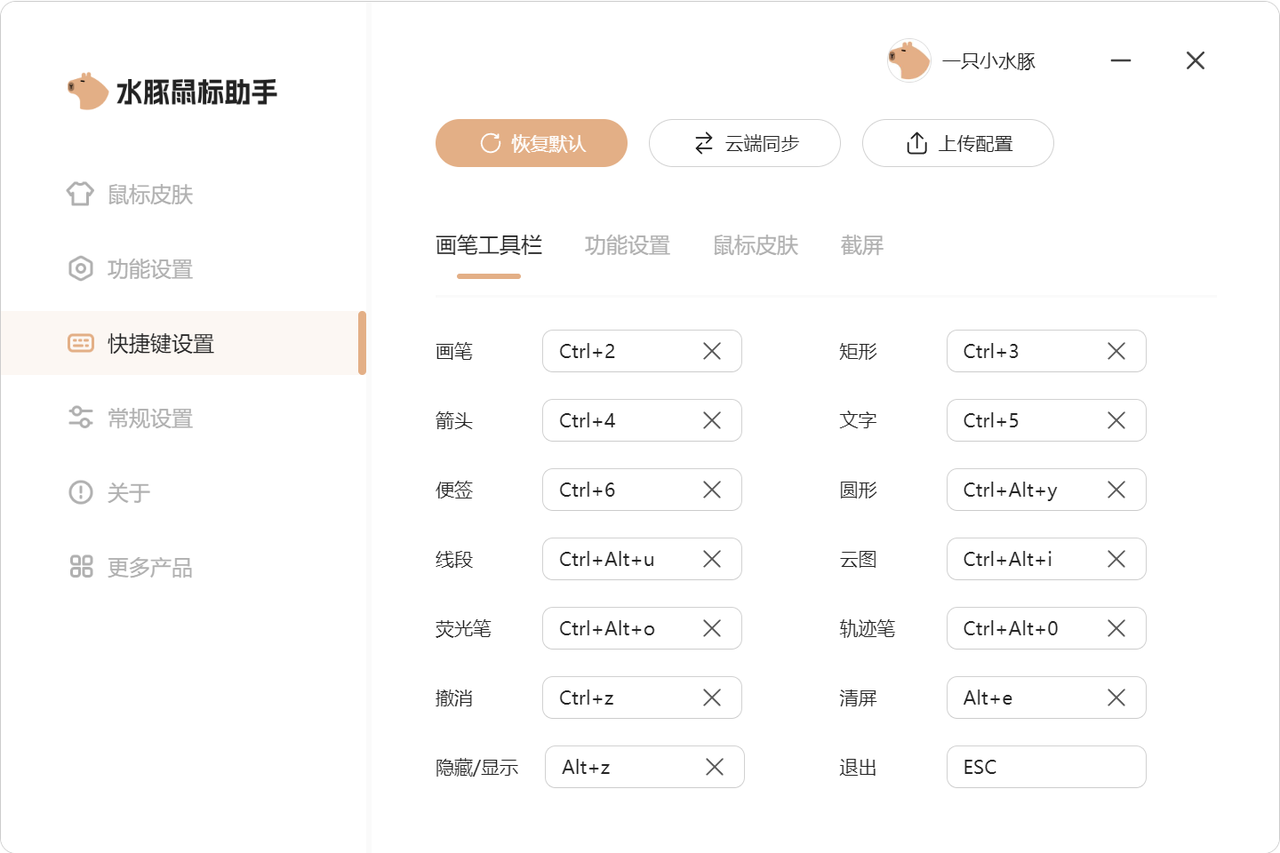The image size is (1280, 853).
Task: Click the 恢复默认 button
Action: pyautogui.click(x=531, y=143)
